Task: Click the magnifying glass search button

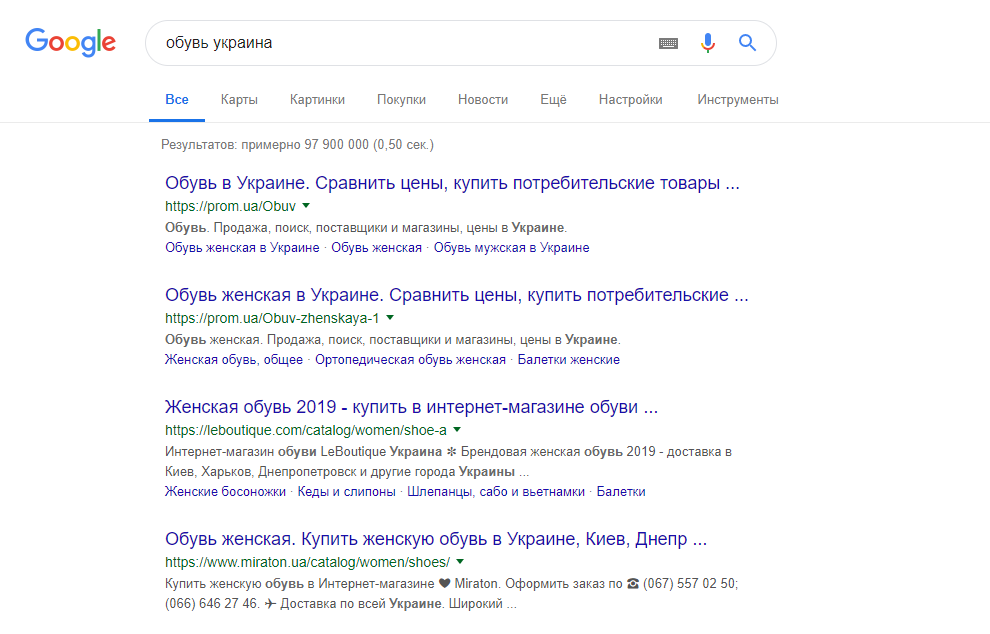Action: coord(748,42)
